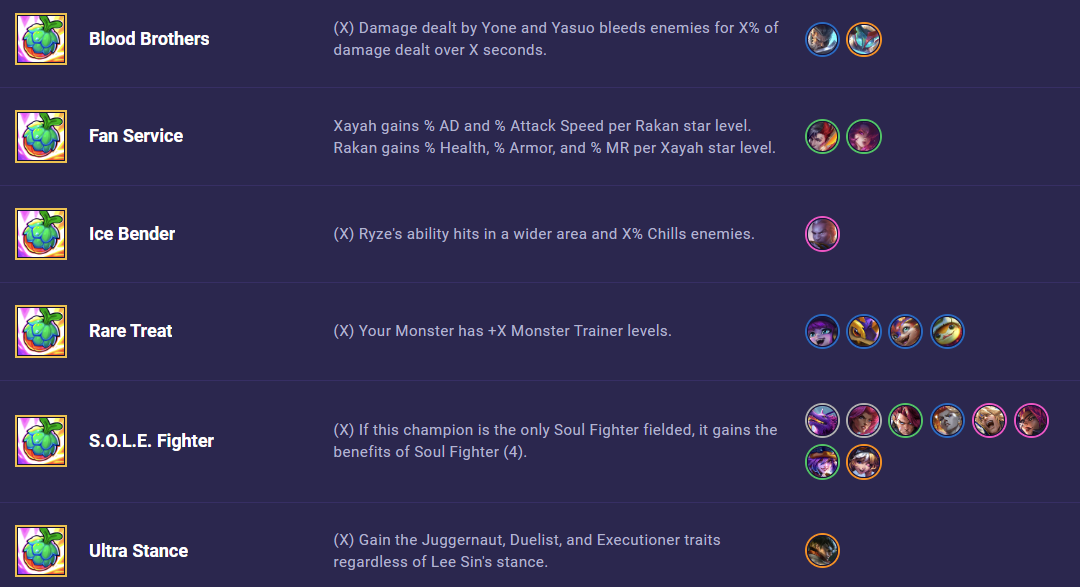
Task: Click the Blood Brothers power-up fruit icon
Action: click(x=41, y=39)
